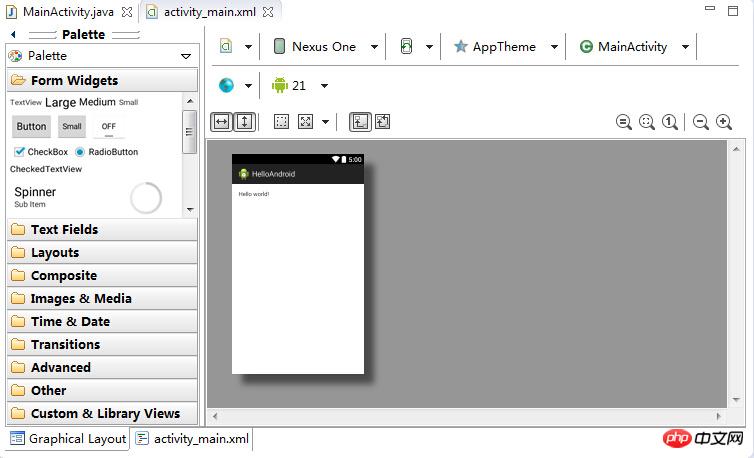Click the expand layout icon with arrows
754x458 pixels.
pyautogui.click(x=305, y=121)
